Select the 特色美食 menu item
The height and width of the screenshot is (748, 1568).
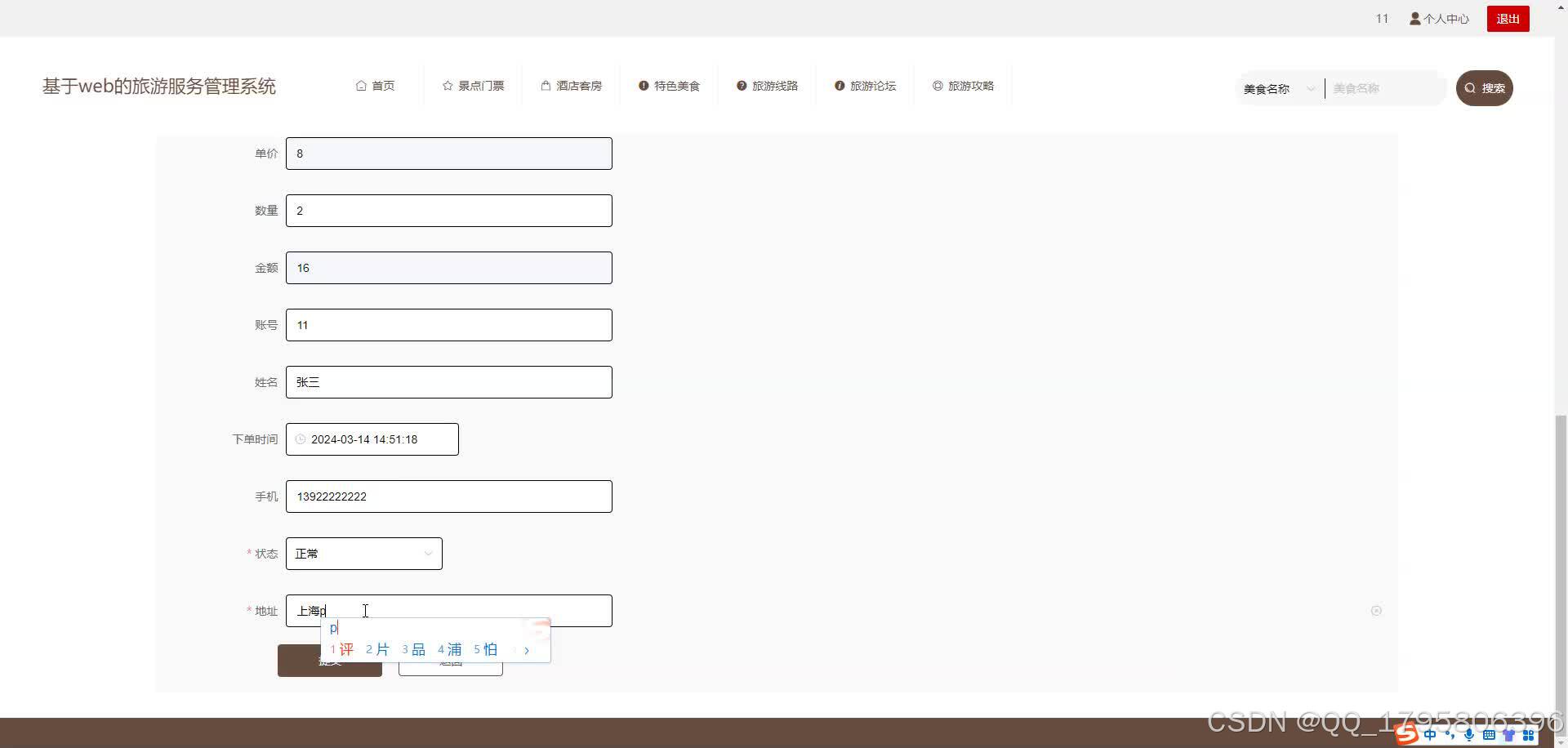pyautogui.click(x=669, y=86)
